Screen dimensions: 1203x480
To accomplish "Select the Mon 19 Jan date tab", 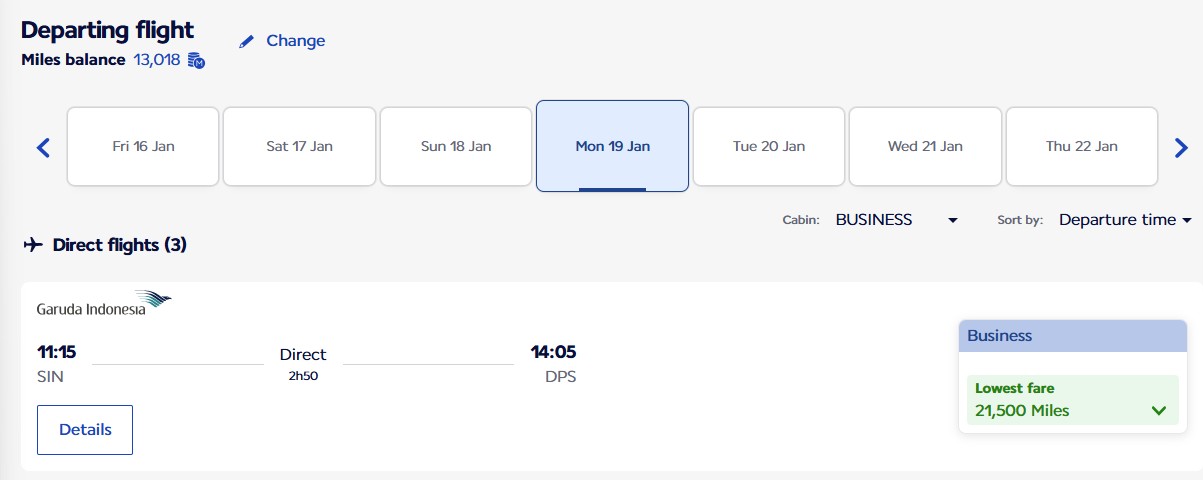I will coord(612,146).
